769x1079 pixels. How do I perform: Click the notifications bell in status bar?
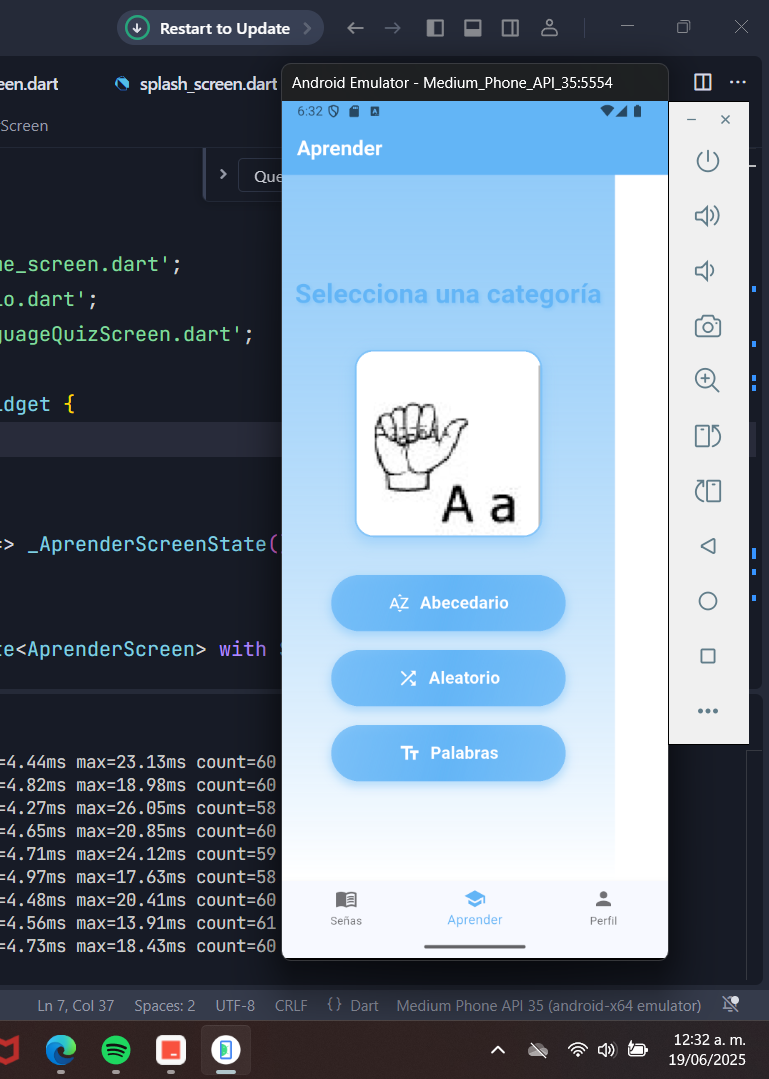click(730, 1005)
